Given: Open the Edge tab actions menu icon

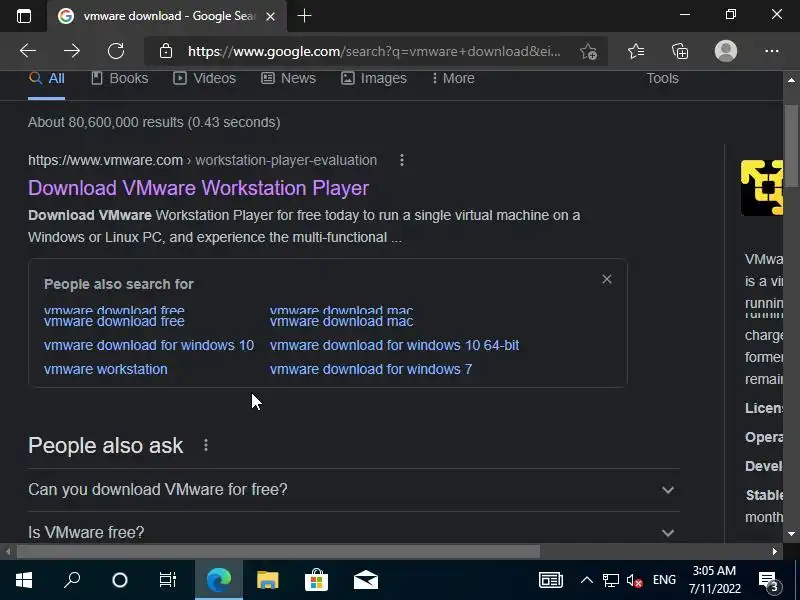Looking at the screenshot, I should [x=23, y=16].
